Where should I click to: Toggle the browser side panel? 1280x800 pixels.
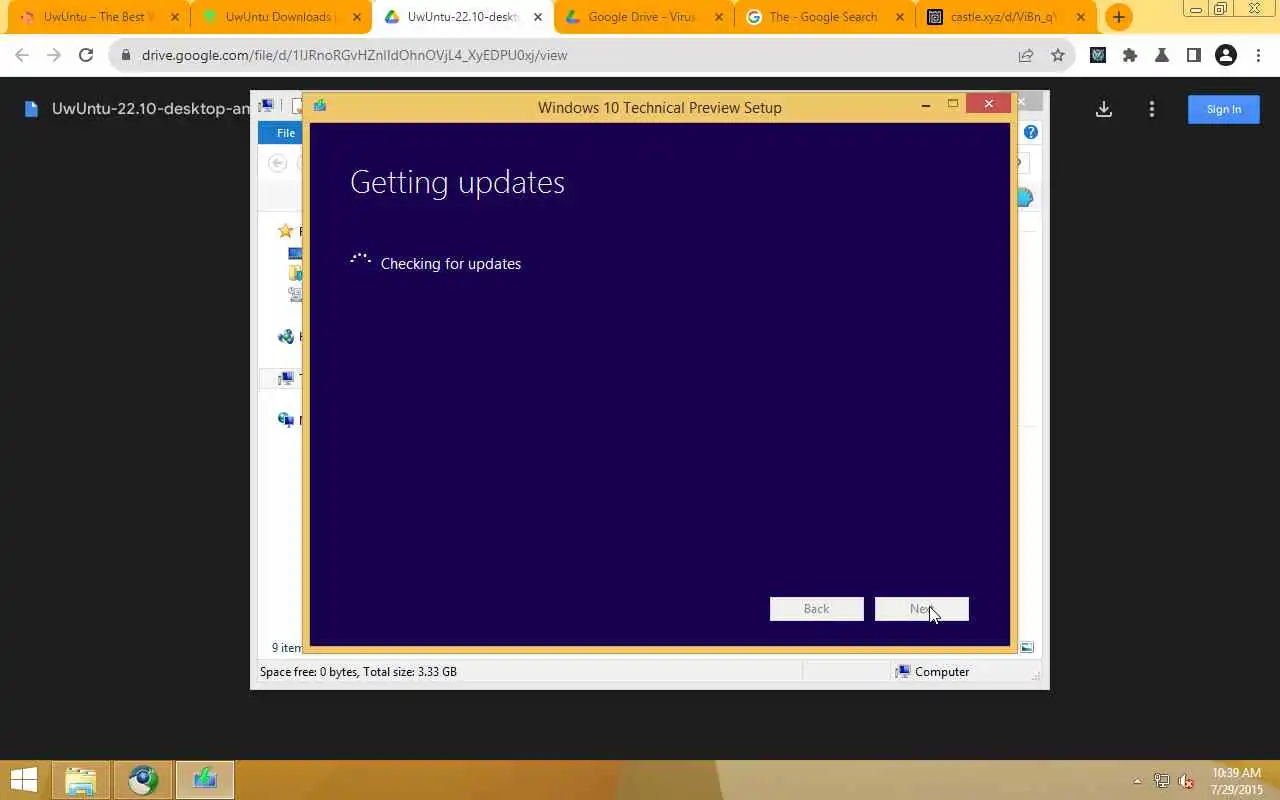1194,55
